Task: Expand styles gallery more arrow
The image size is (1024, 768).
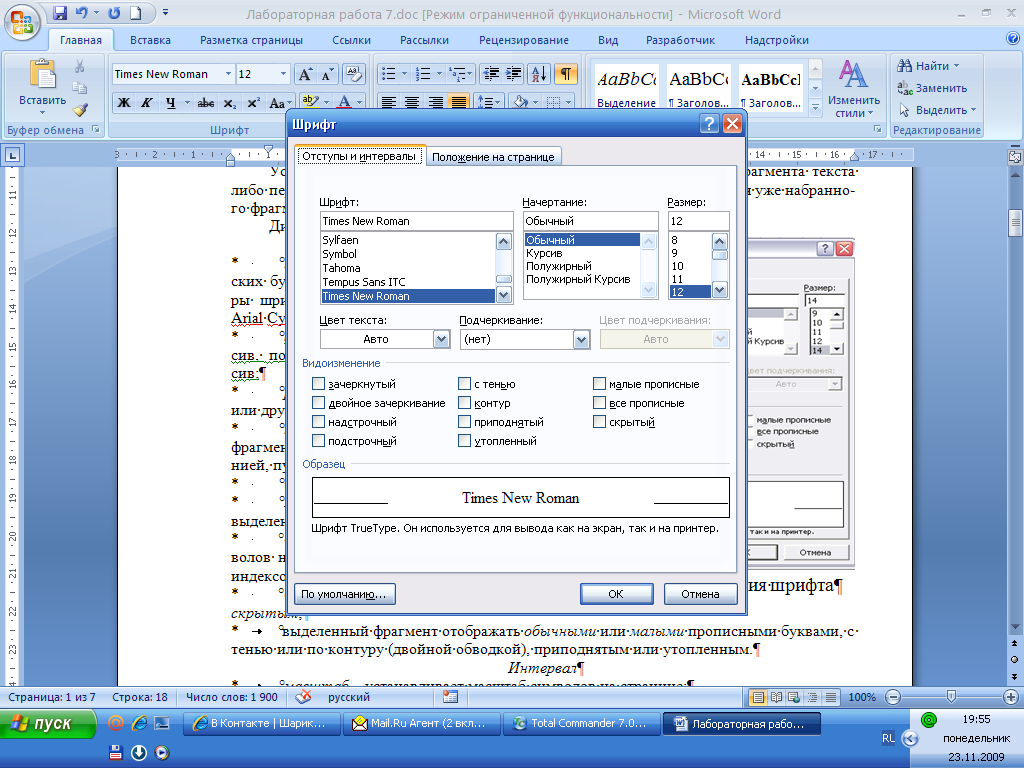Action: pyautogui.click(x=815, y=108)
